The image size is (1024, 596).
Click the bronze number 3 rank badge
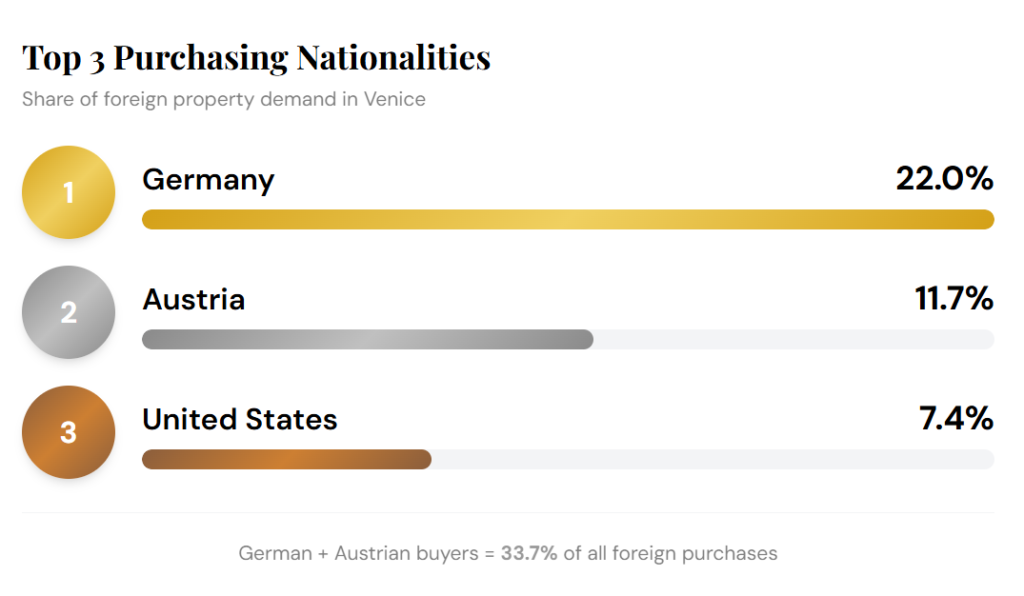click(x=68, y=432)
